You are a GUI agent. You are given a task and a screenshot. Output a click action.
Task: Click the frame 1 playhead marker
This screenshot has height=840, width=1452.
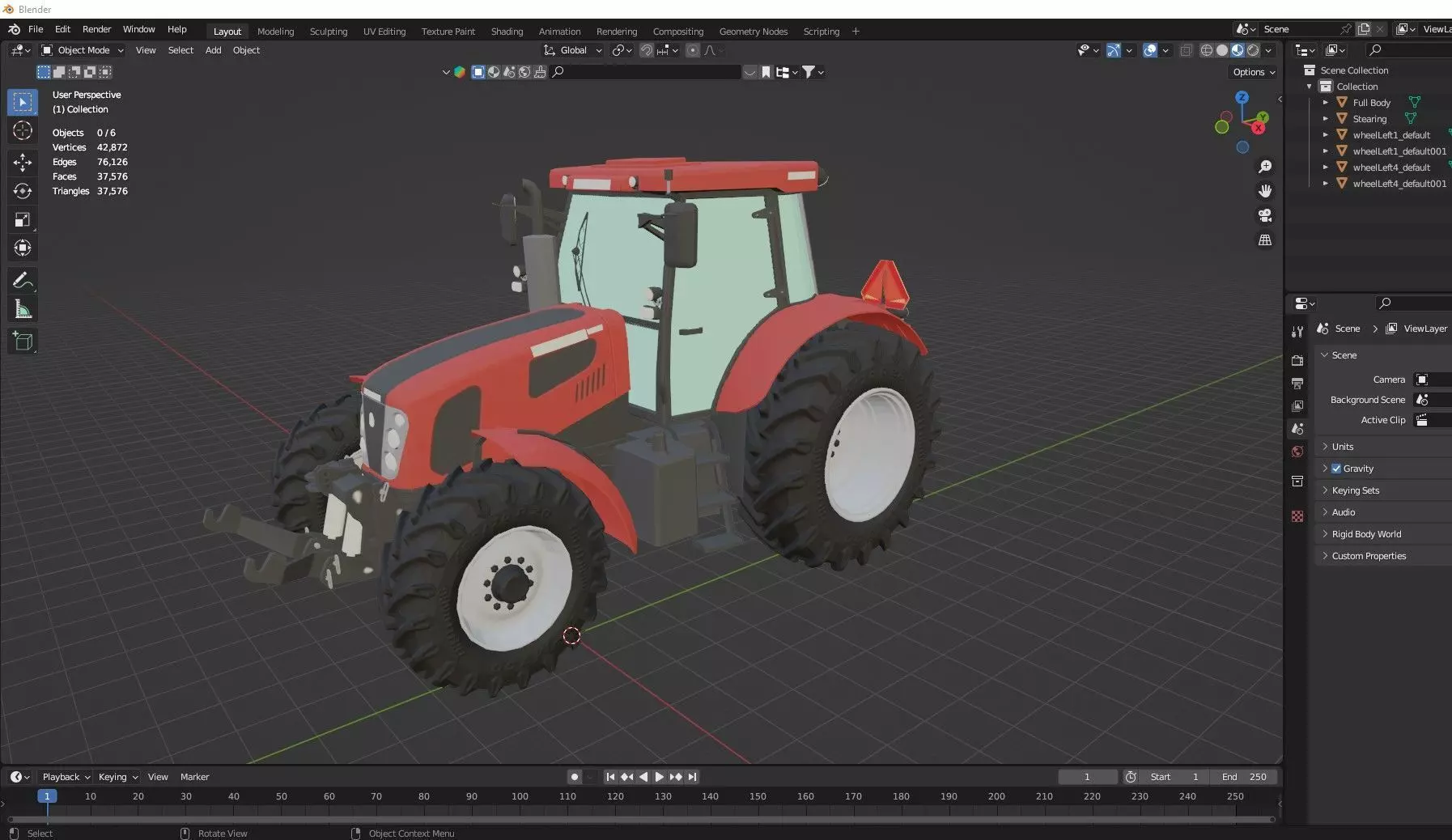(47, 796)
